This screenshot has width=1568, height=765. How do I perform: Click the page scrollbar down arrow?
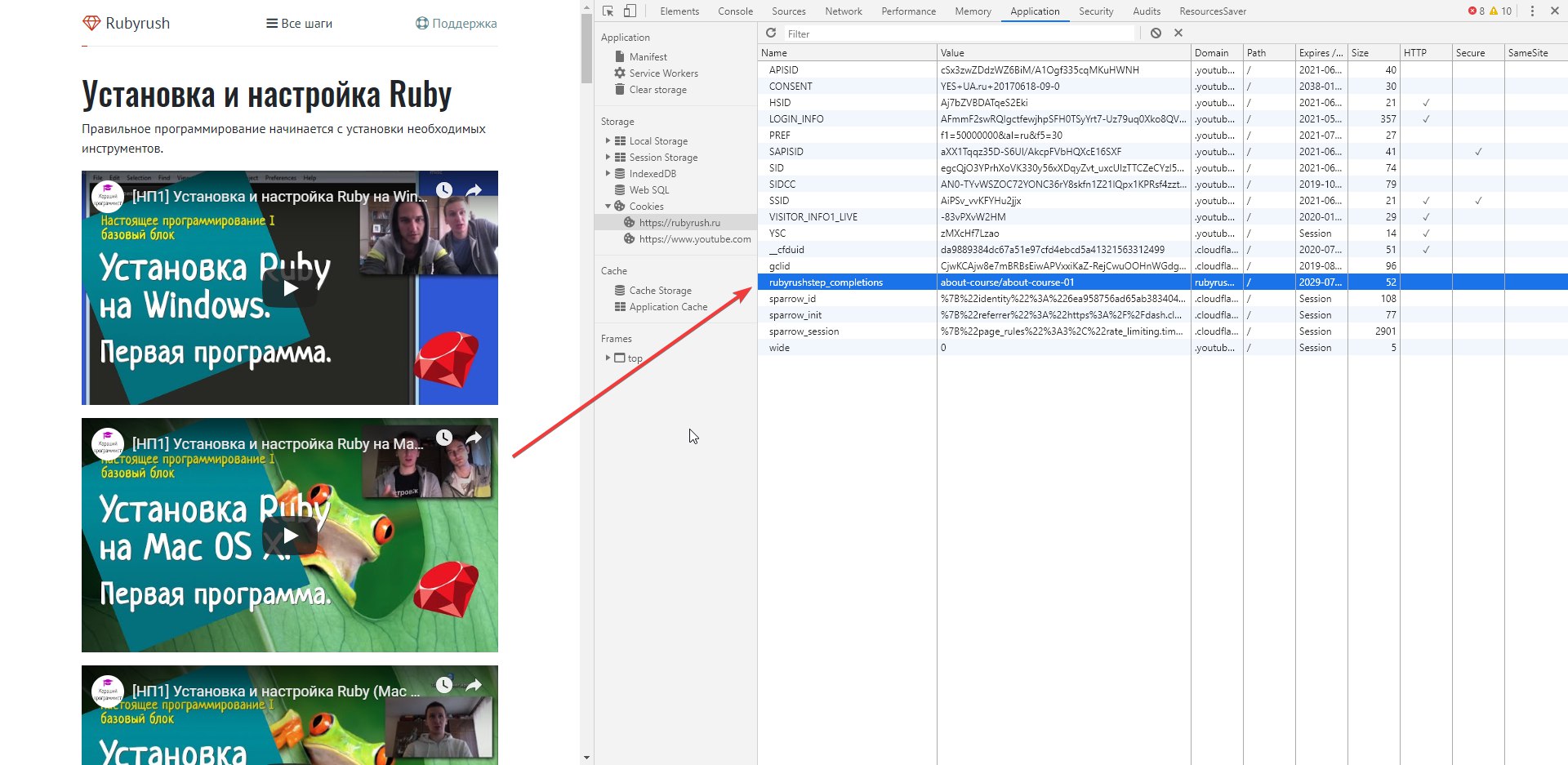coord(586,758)
